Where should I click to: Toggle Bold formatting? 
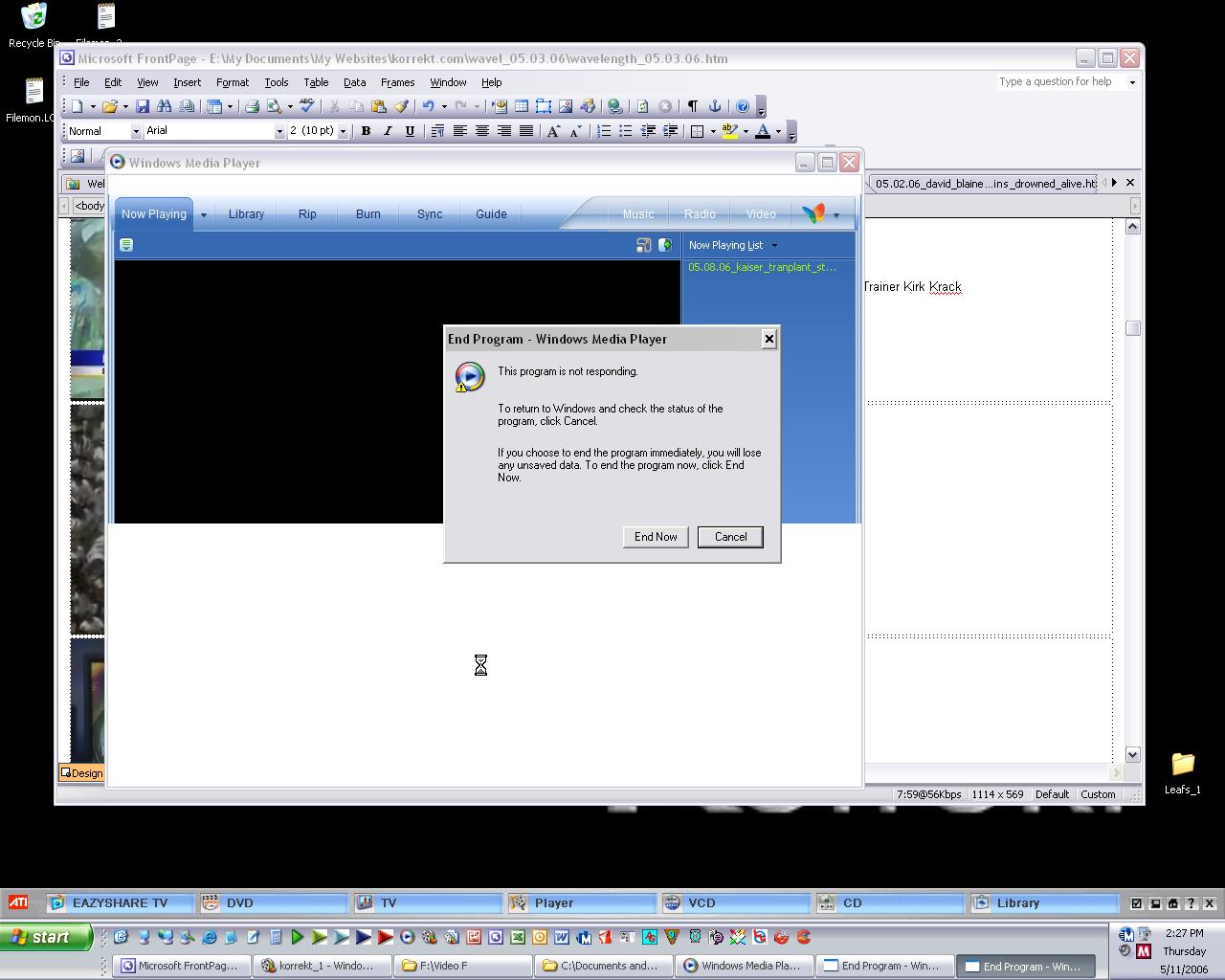(x=366, y=131)
